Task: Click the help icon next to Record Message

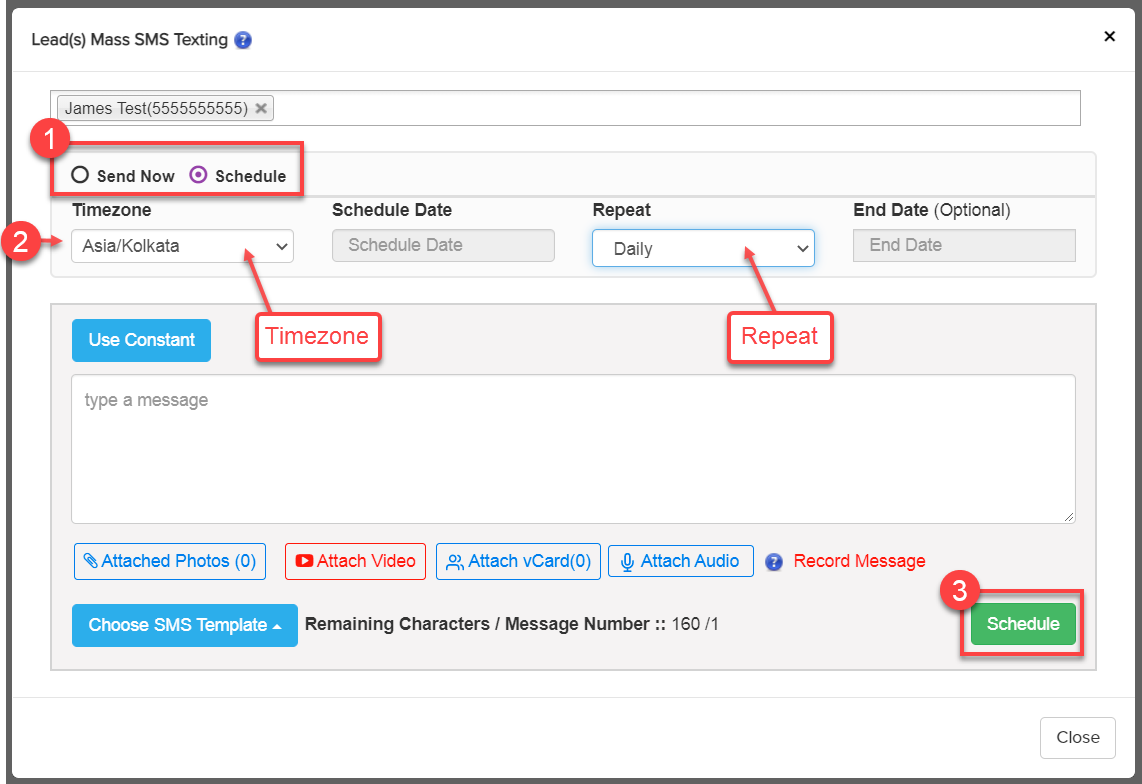Action: coord(773,562)
